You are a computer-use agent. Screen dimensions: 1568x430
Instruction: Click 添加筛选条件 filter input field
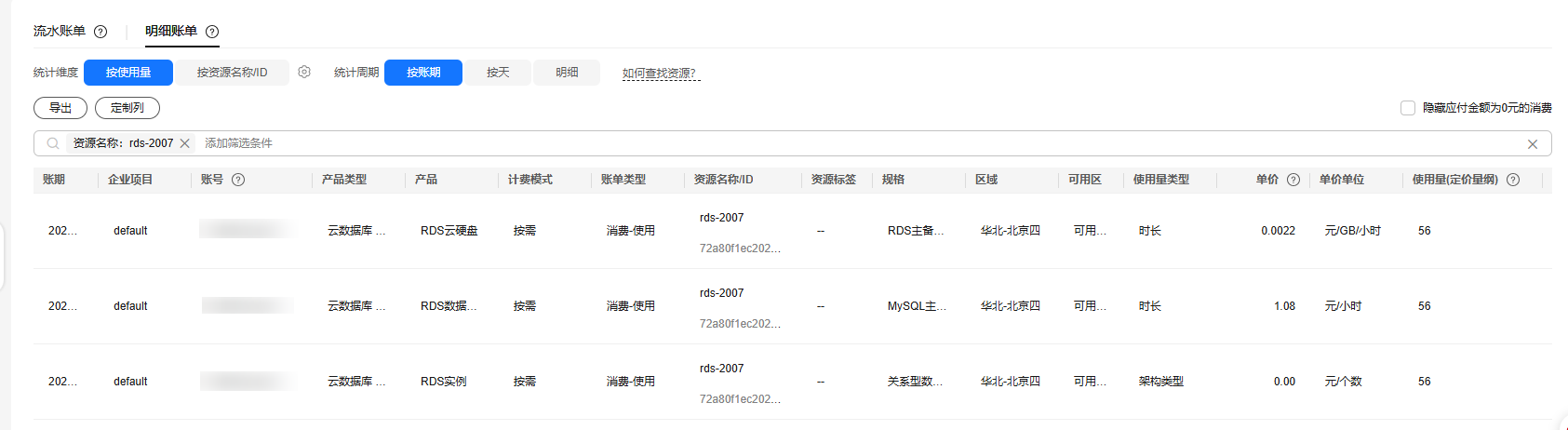pos(558,143)
